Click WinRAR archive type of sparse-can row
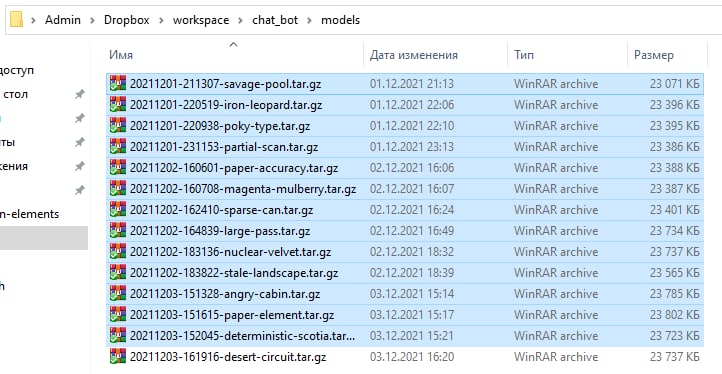The image size is (722, 374). (x=556, y=210)
